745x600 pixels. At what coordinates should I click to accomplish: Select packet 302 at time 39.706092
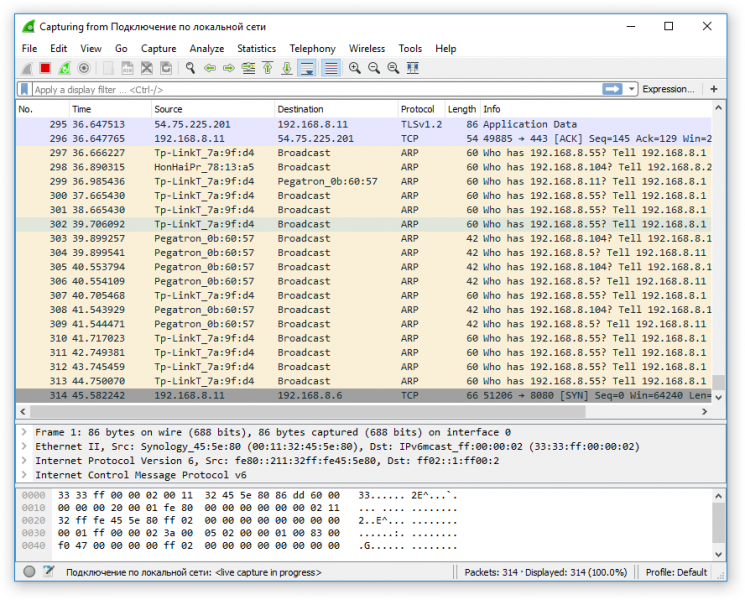click(x=363, y=224)
